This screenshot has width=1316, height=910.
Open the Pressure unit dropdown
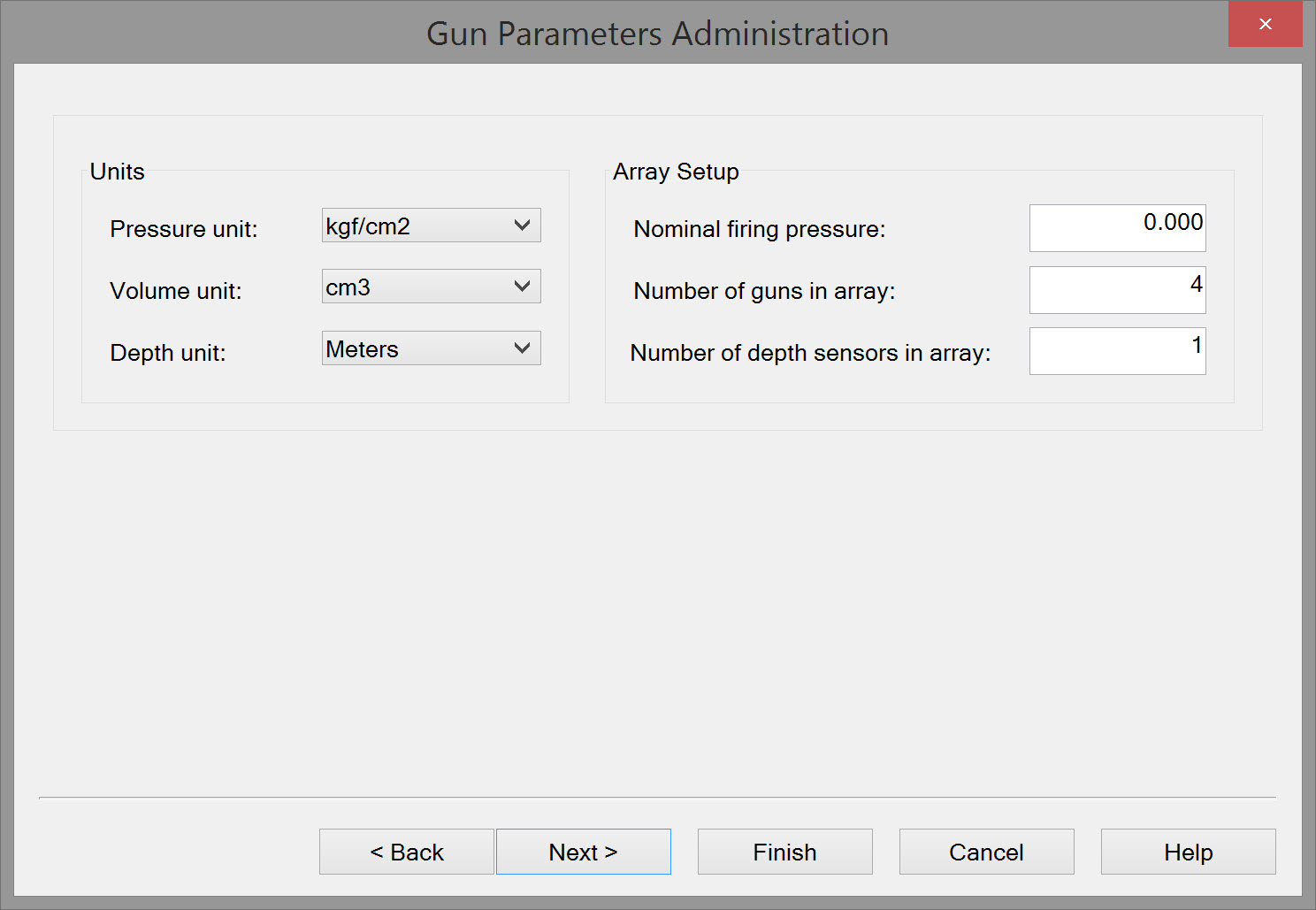(432, 226)
